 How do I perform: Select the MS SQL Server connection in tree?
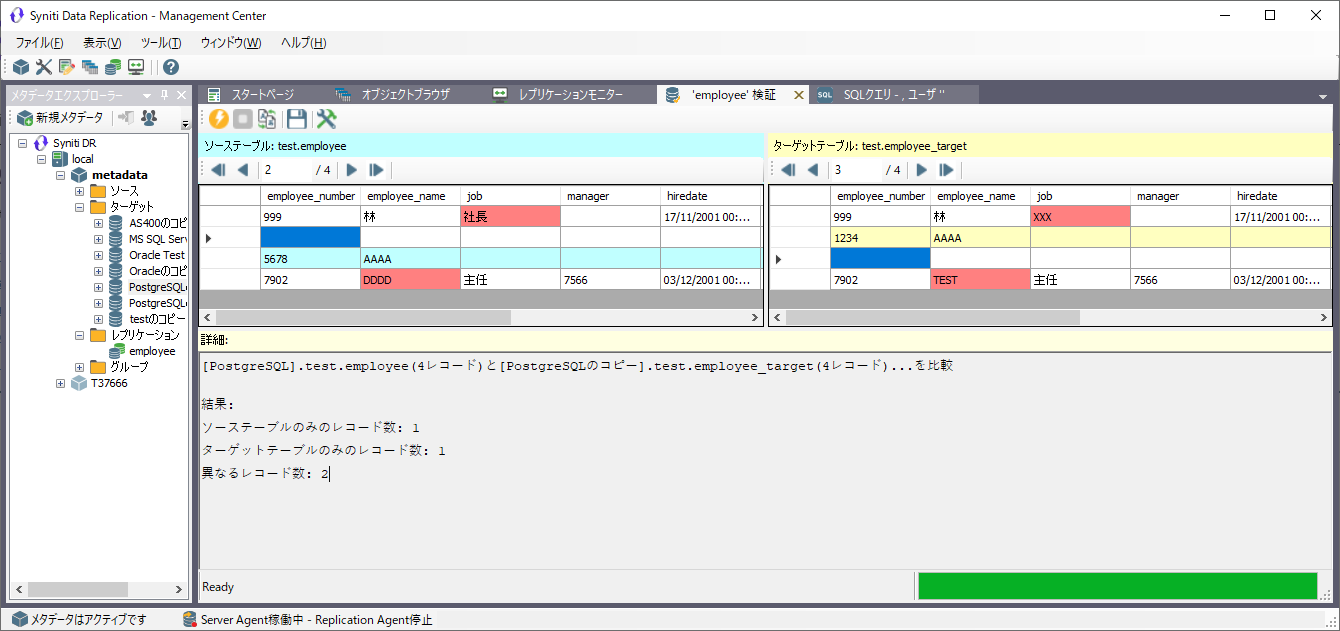tap(158, 239)
